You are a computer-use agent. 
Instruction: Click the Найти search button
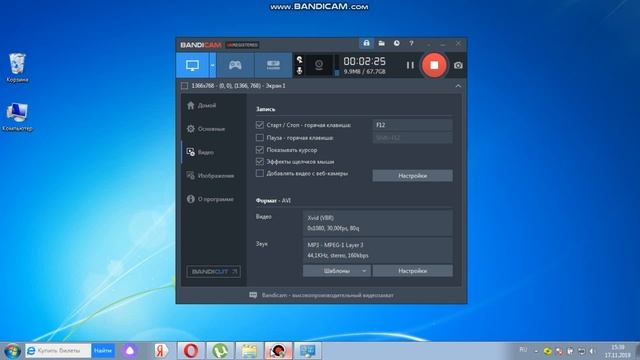(103, 351)
